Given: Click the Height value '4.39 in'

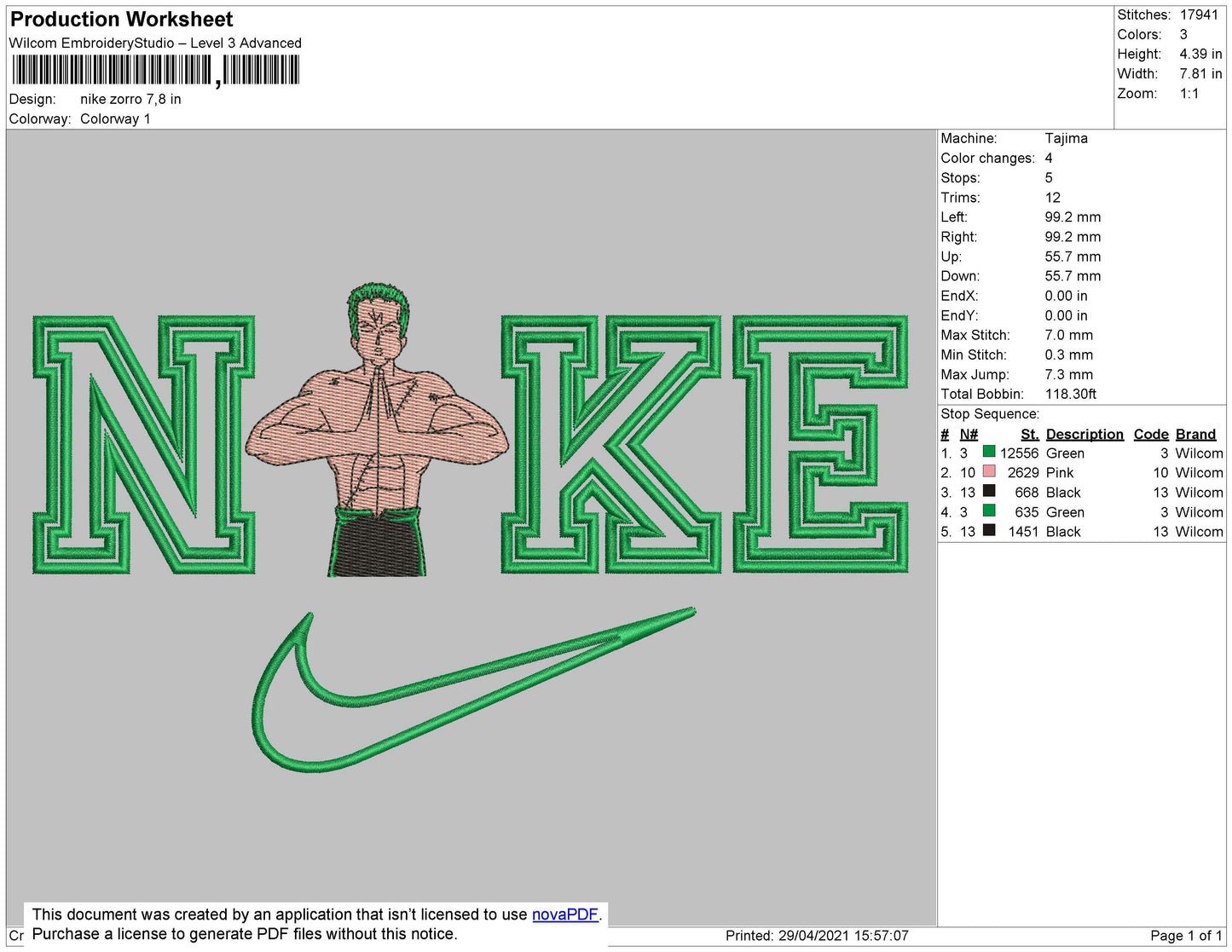Looking at the screenshot, I should [x=1200, y=54].
